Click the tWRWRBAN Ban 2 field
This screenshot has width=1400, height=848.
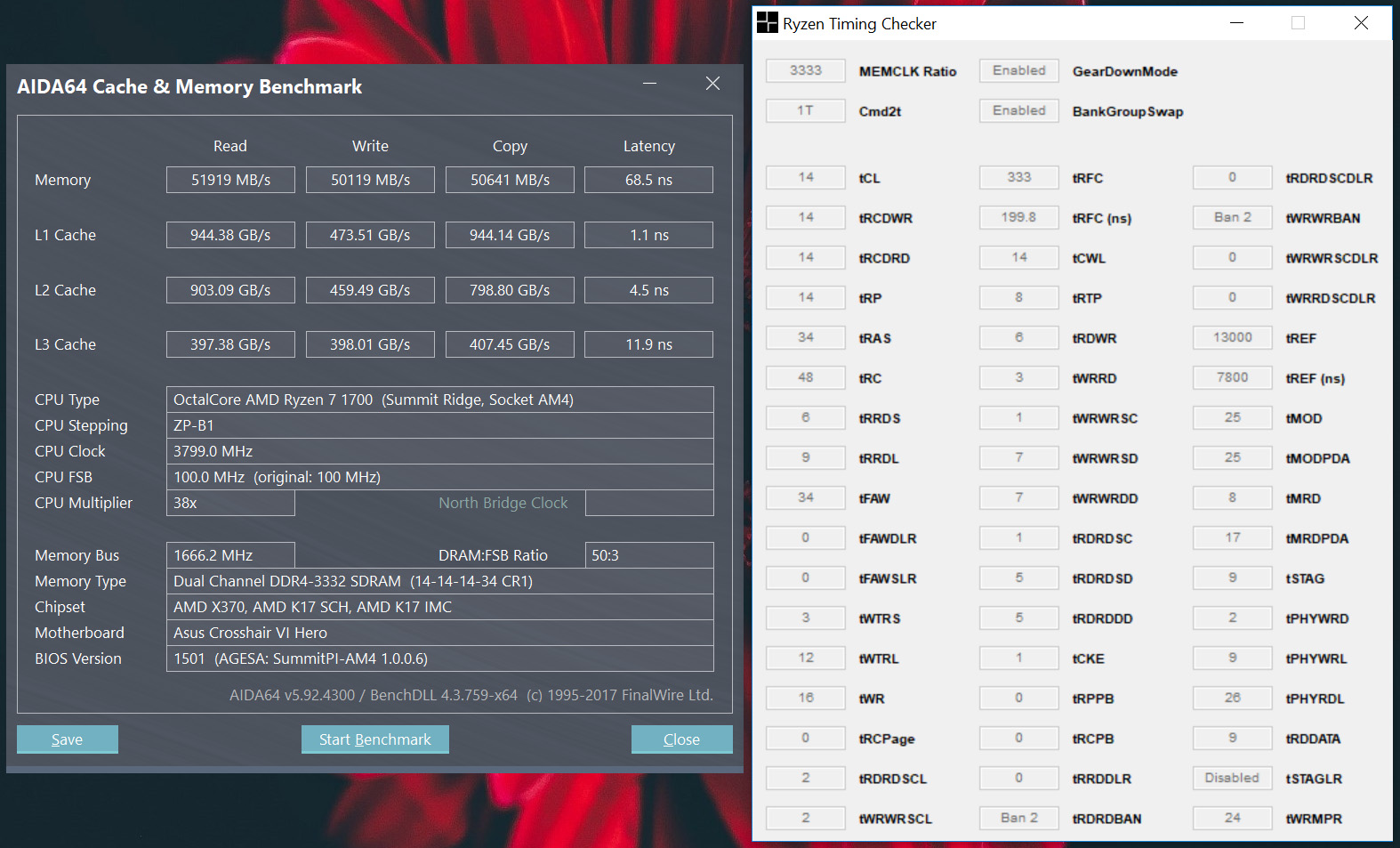pyautogui.click(x=1233, y=217)
